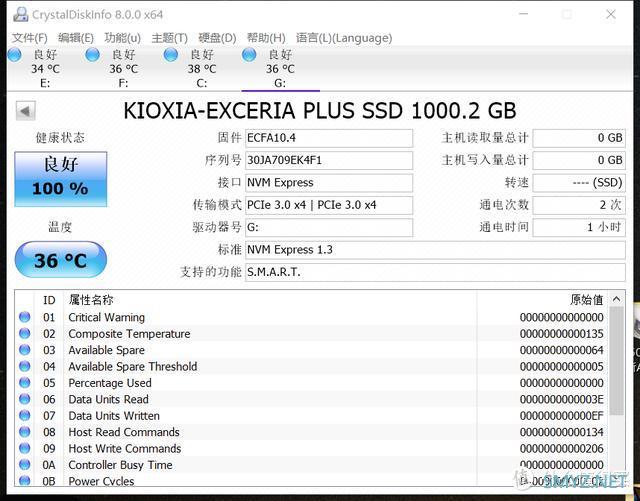This screenshot has width=640, height=501.
Task: Click status dot for Available Spare row 03
Action: tap(24, 350)
